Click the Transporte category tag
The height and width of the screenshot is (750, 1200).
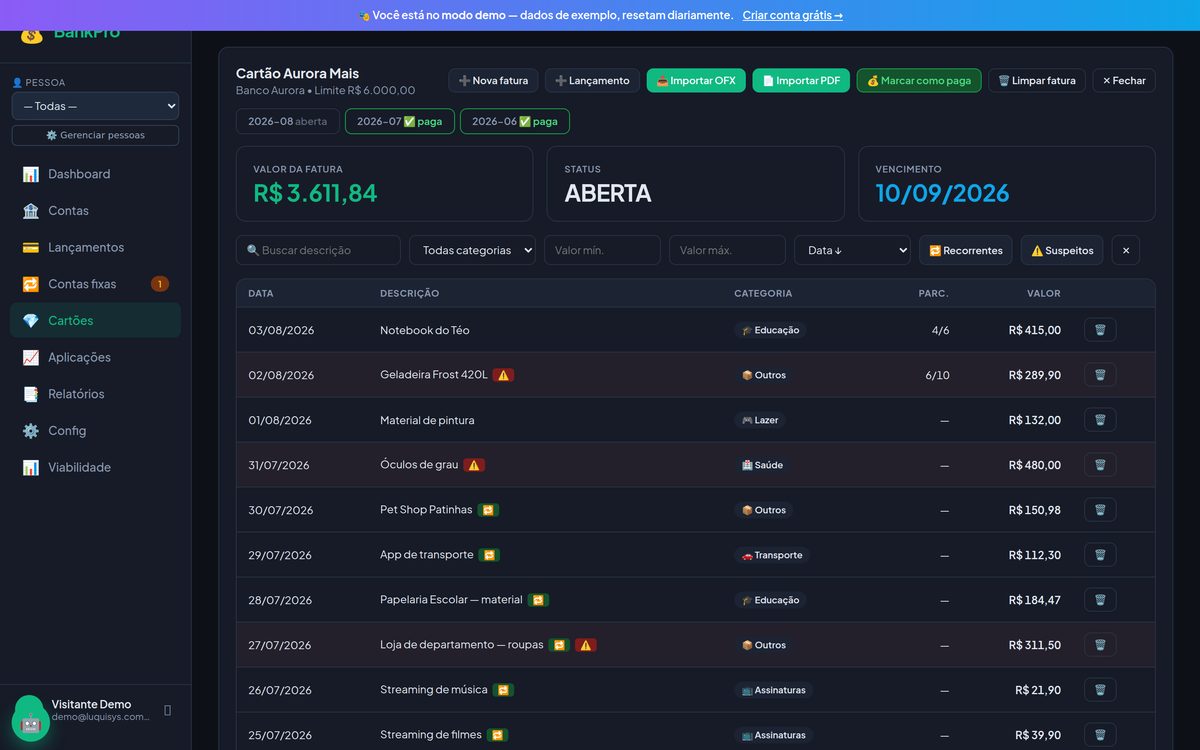pos(772,555)
